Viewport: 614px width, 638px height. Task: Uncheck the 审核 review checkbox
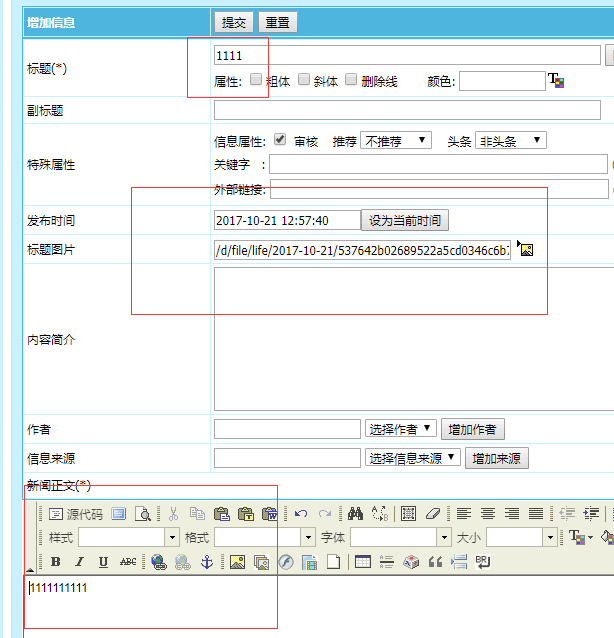[x=280, y=140]
